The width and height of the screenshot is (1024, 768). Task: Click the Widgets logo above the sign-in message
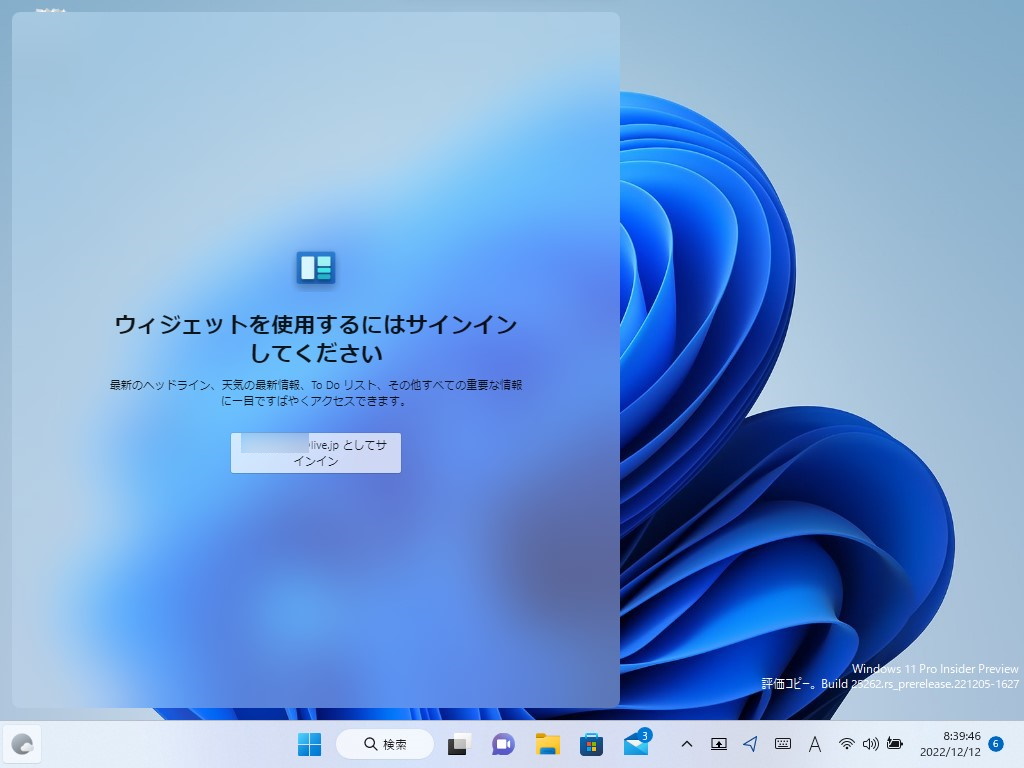pyautogui.click(x=316, y=268)
